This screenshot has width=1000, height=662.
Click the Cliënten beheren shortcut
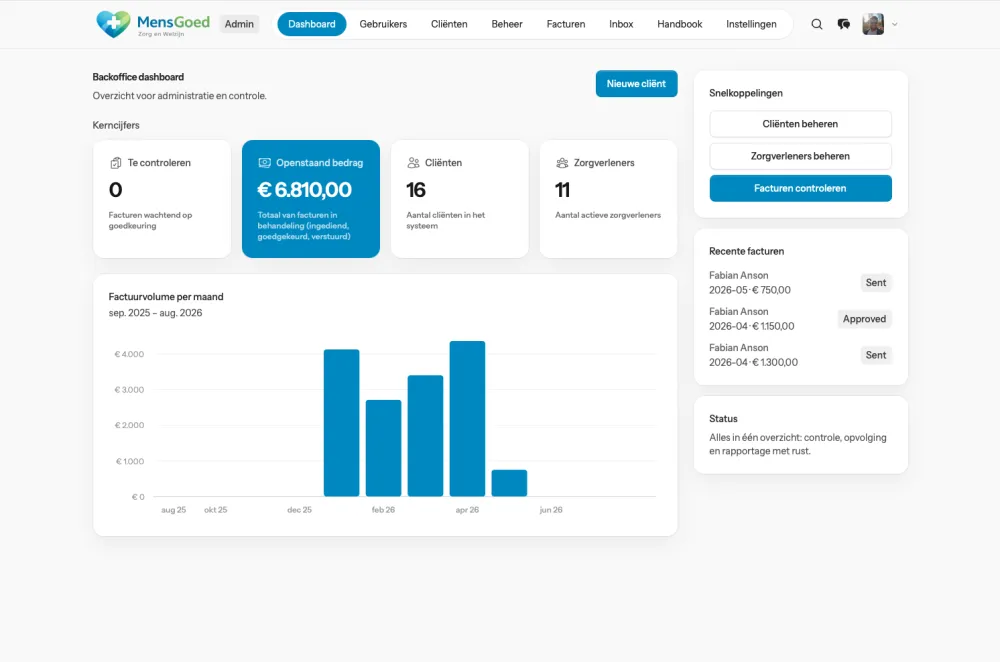(800, 124)
